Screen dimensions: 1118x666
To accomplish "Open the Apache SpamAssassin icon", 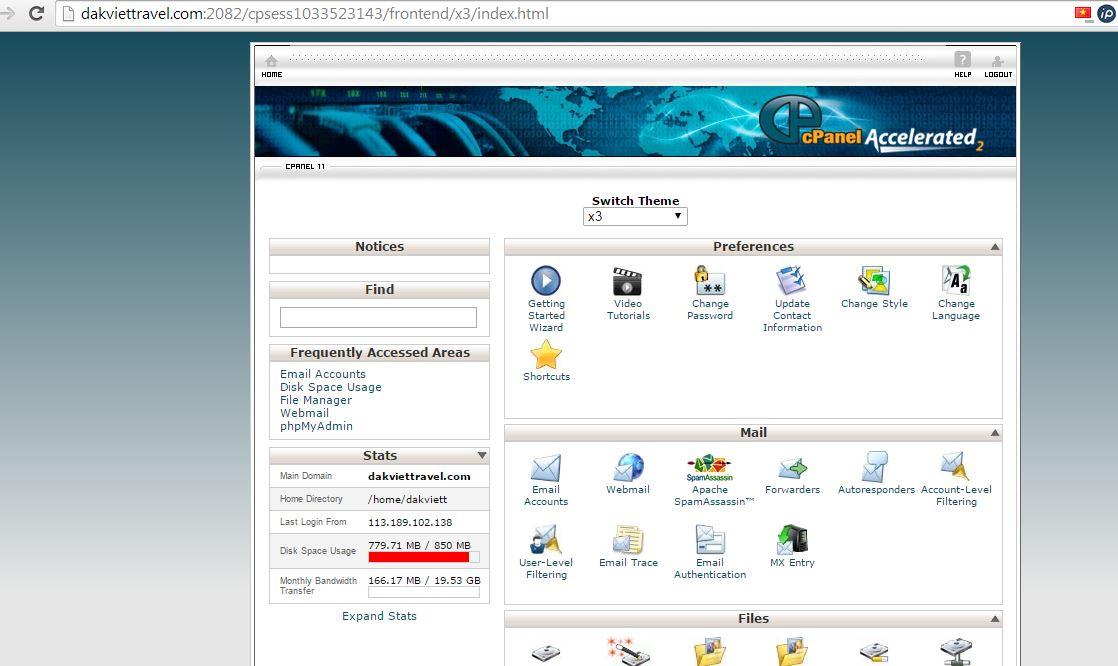I will (x=709, y=468).
